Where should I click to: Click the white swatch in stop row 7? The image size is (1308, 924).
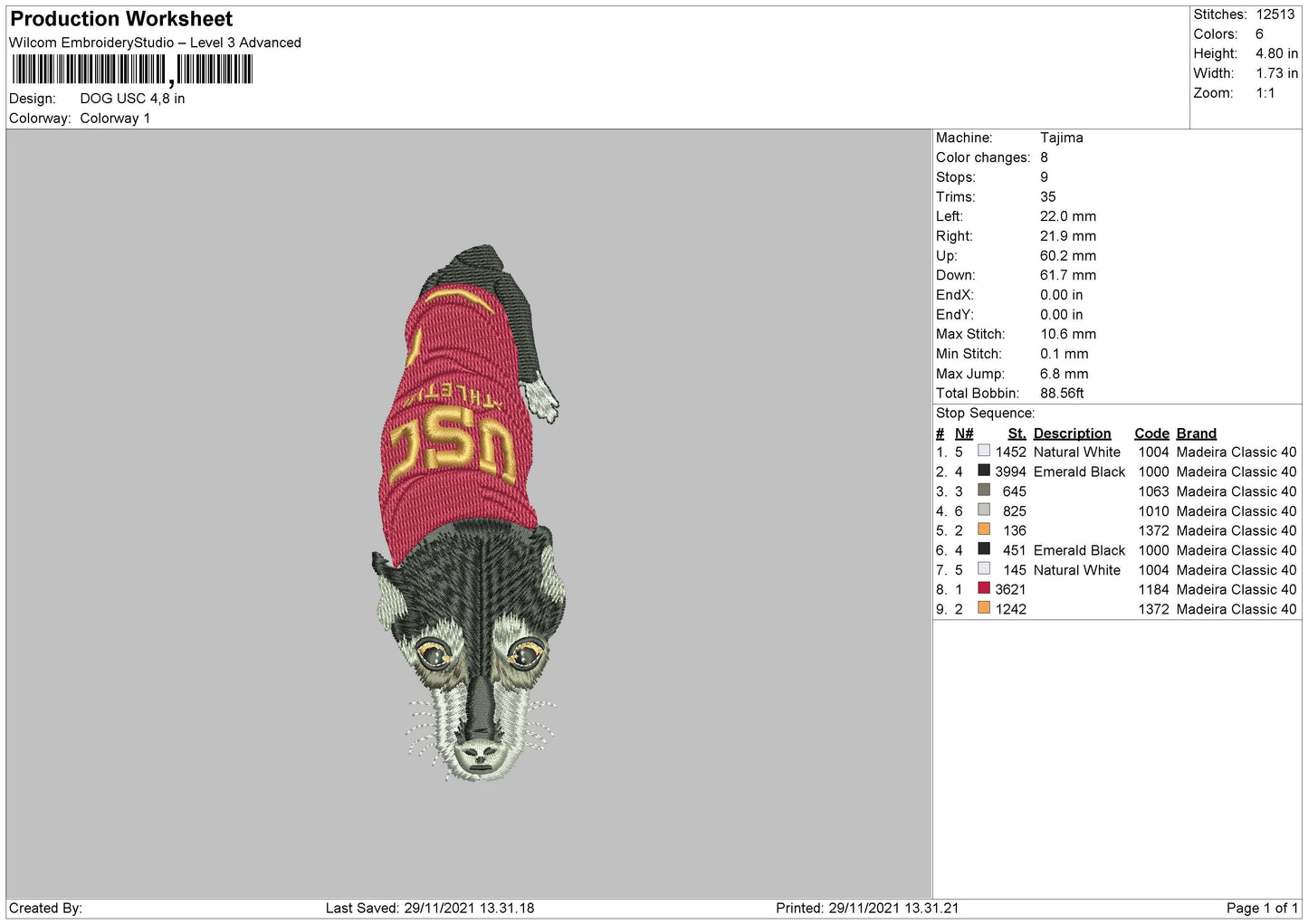(x=984, y=568)
